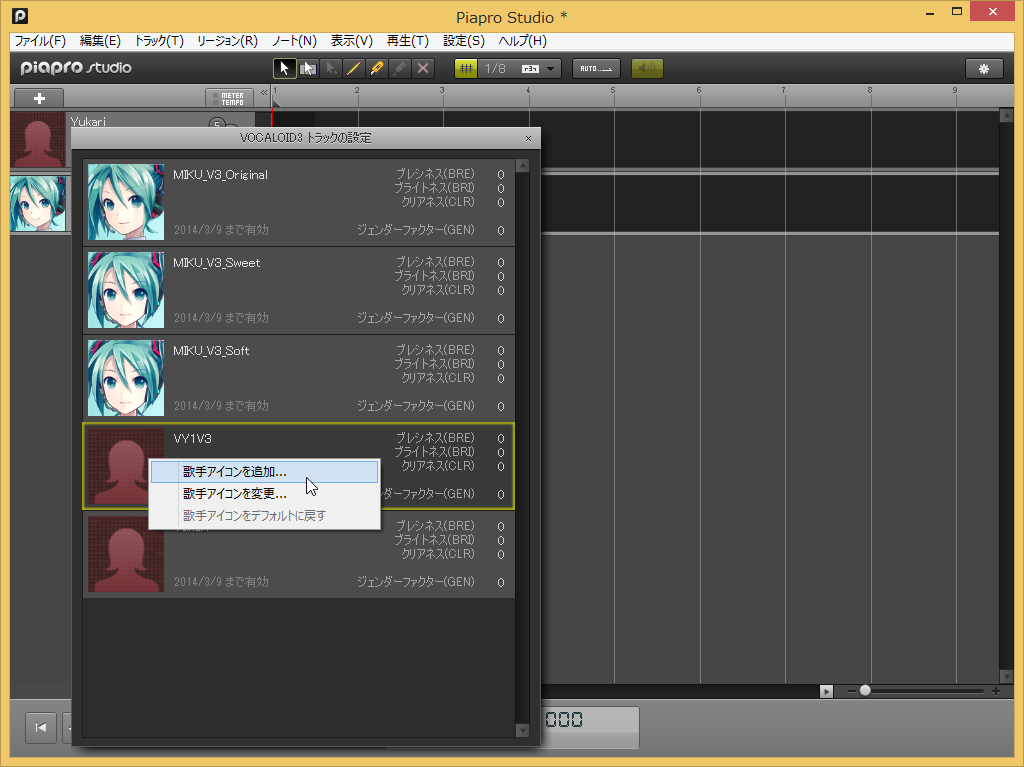The height and width of the screenshot is (767, 1024).
Task: Select the grayed-out glue tool
Action: coord(400,69)
